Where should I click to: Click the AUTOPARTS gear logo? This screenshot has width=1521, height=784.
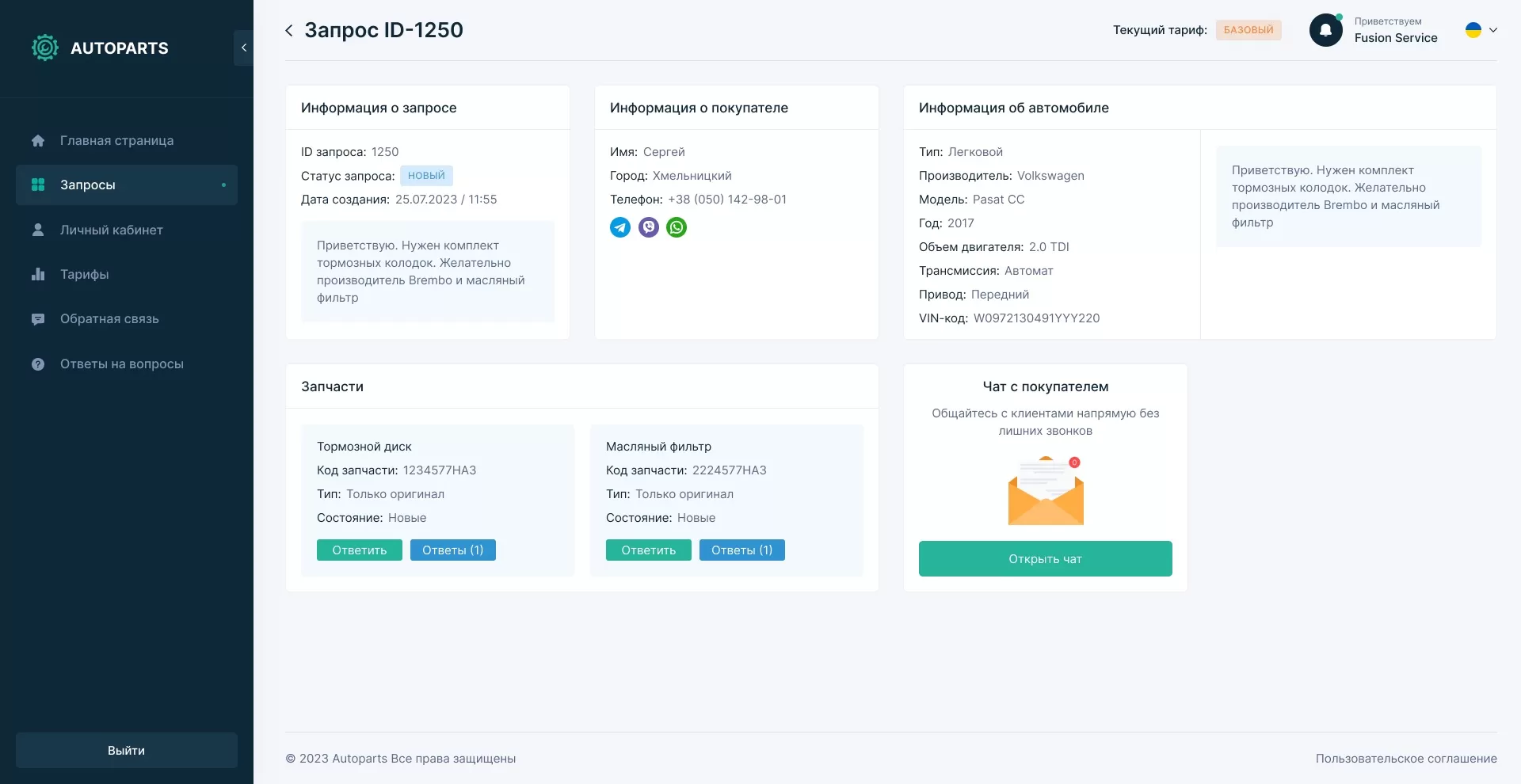tap(45, 48)
